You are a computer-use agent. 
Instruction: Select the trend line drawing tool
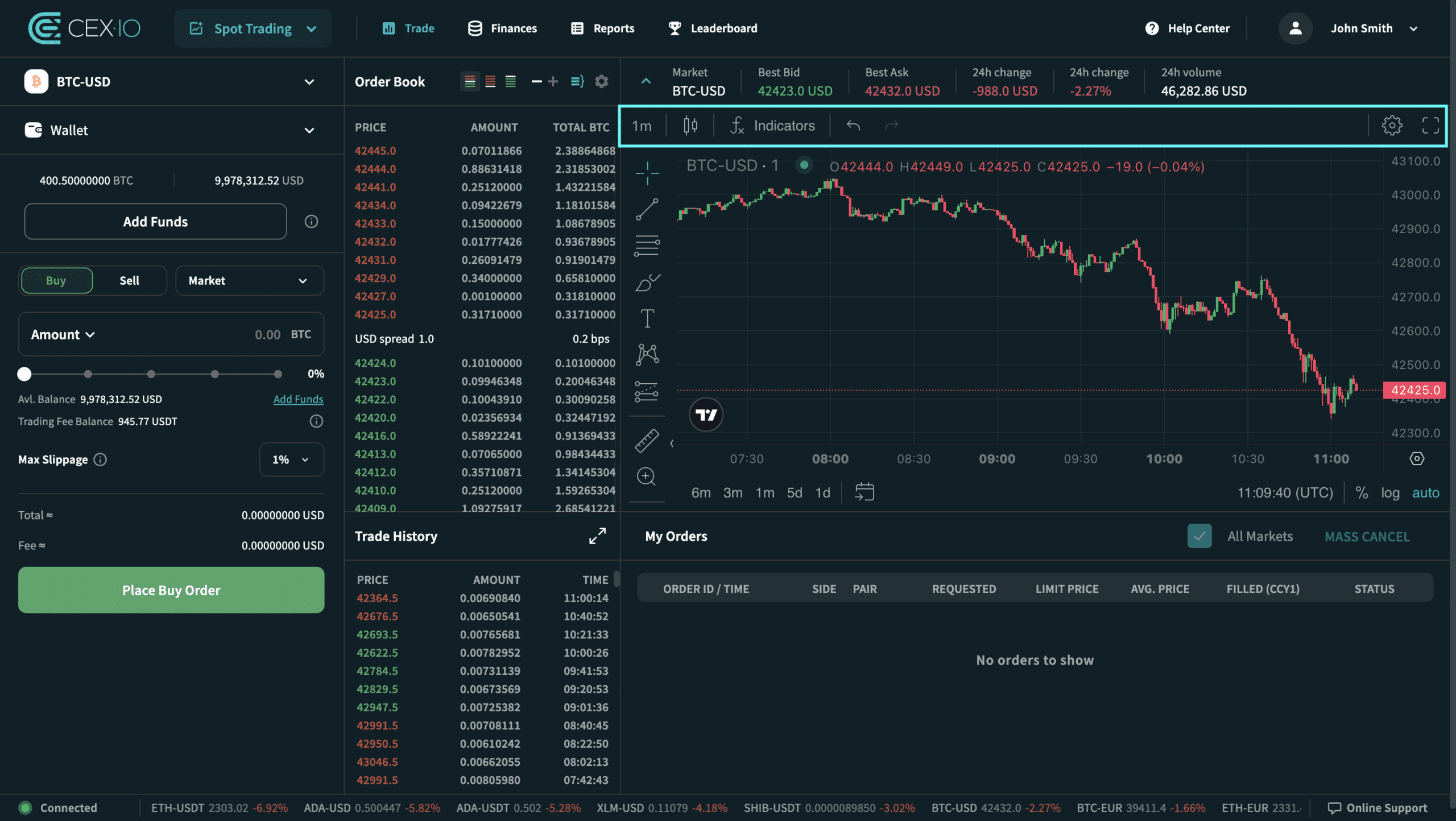(647, 209)
